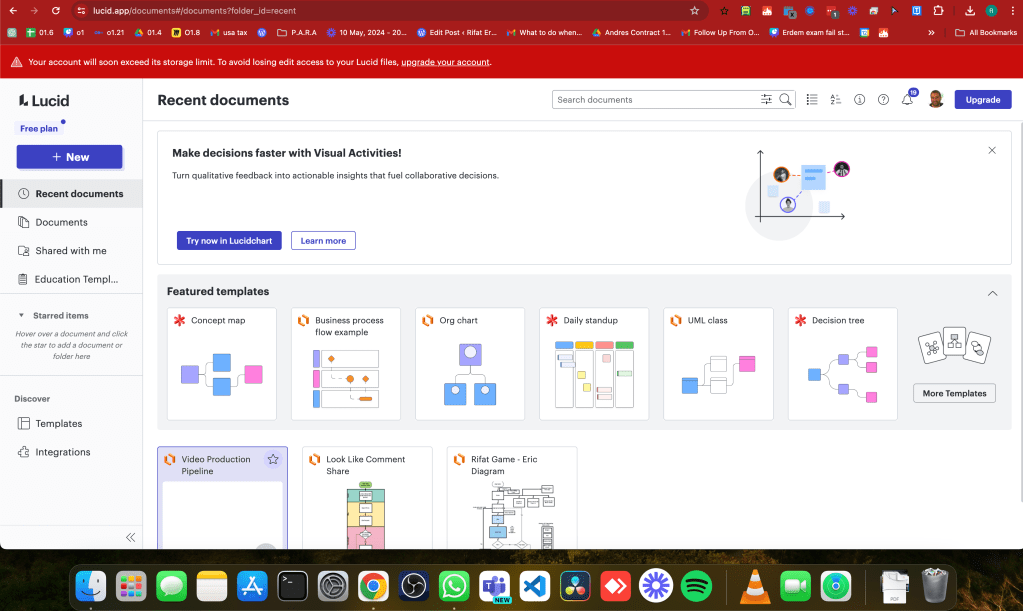This screenshot has width=1023, height=611.
Task: Open the sort order icon
Action: 835,99
